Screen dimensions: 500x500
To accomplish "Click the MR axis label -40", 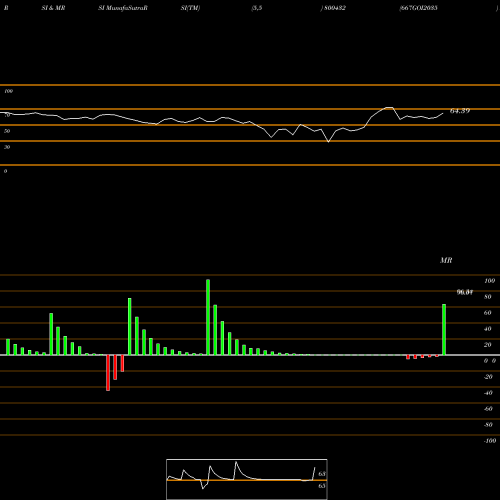I will tap(488, 393).
